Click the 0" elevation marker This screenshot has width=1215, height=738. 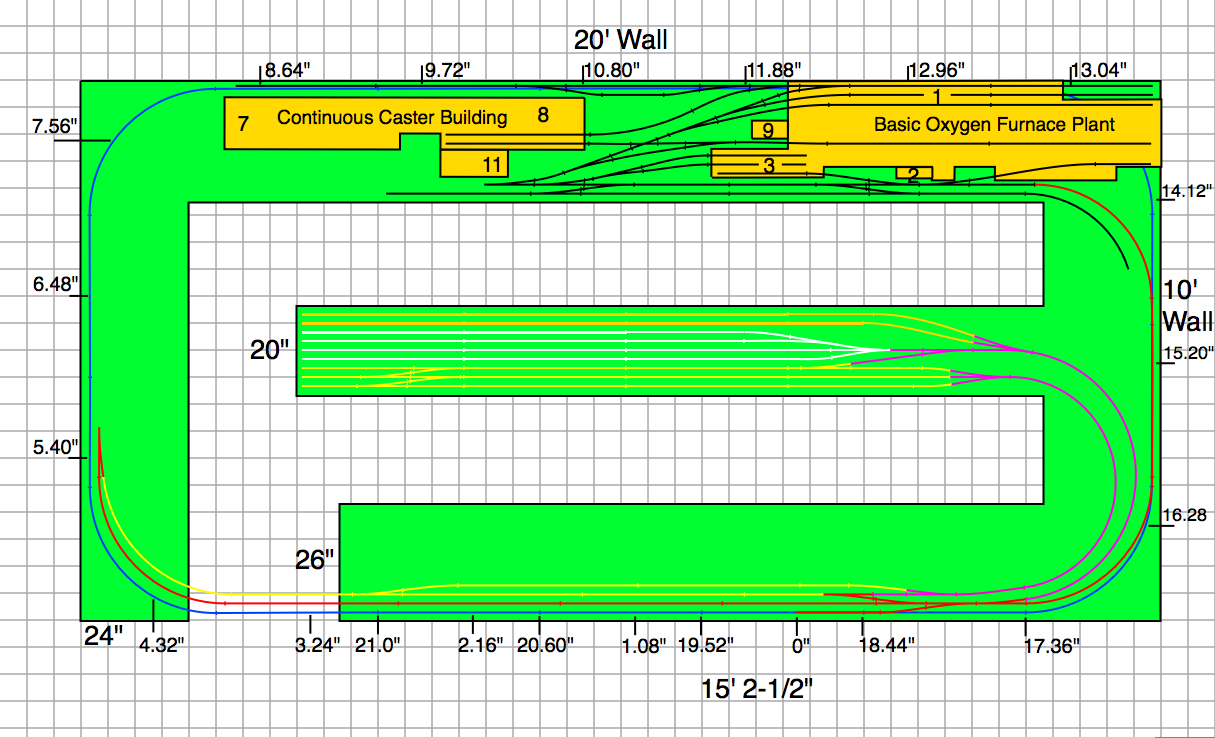point(801,646)
